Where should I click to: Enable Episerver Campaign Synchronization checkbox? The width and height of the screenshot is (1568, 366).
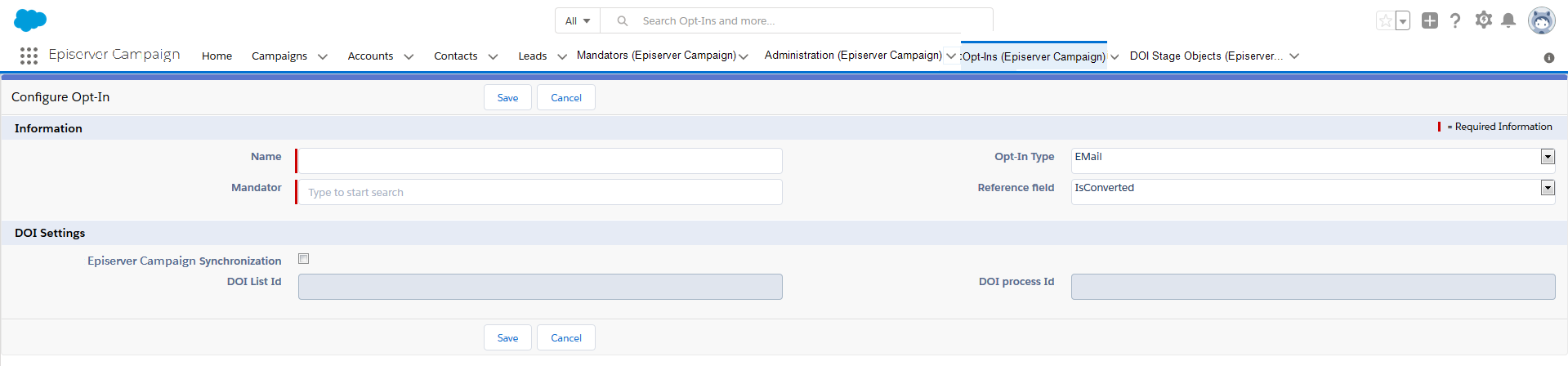pos(304,259)
